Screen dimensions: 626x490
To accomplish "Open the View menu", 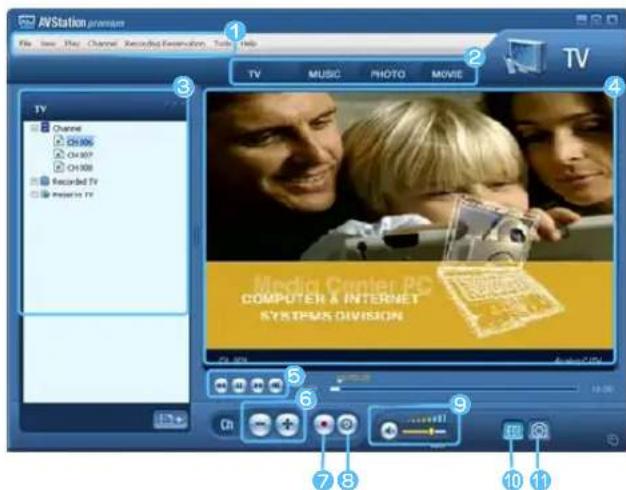I will pyautogui.click(x=48, y=43).
